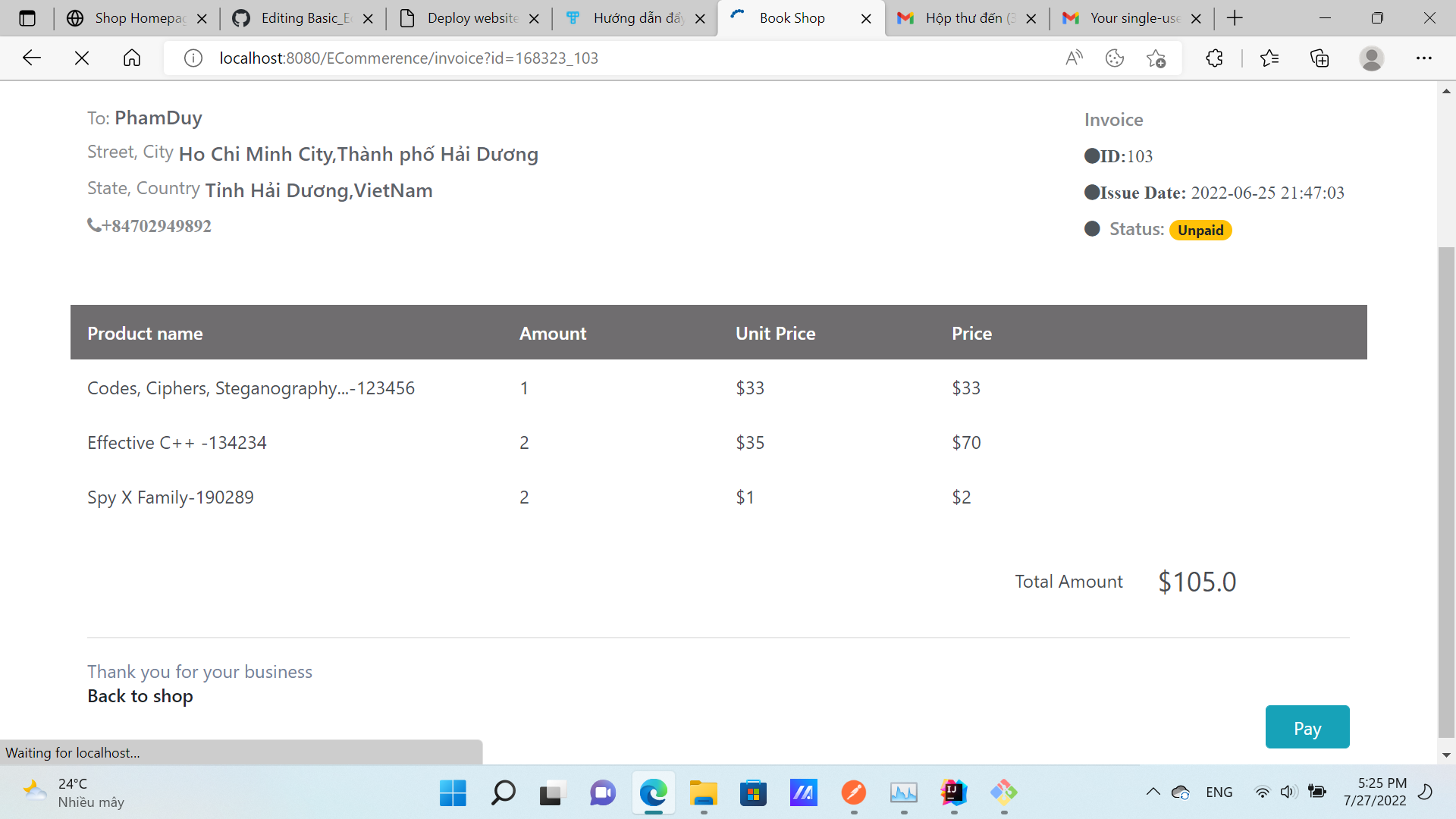Expand system tray hidden icons chevron
1456x819 pixels.
coord(1153,792)
